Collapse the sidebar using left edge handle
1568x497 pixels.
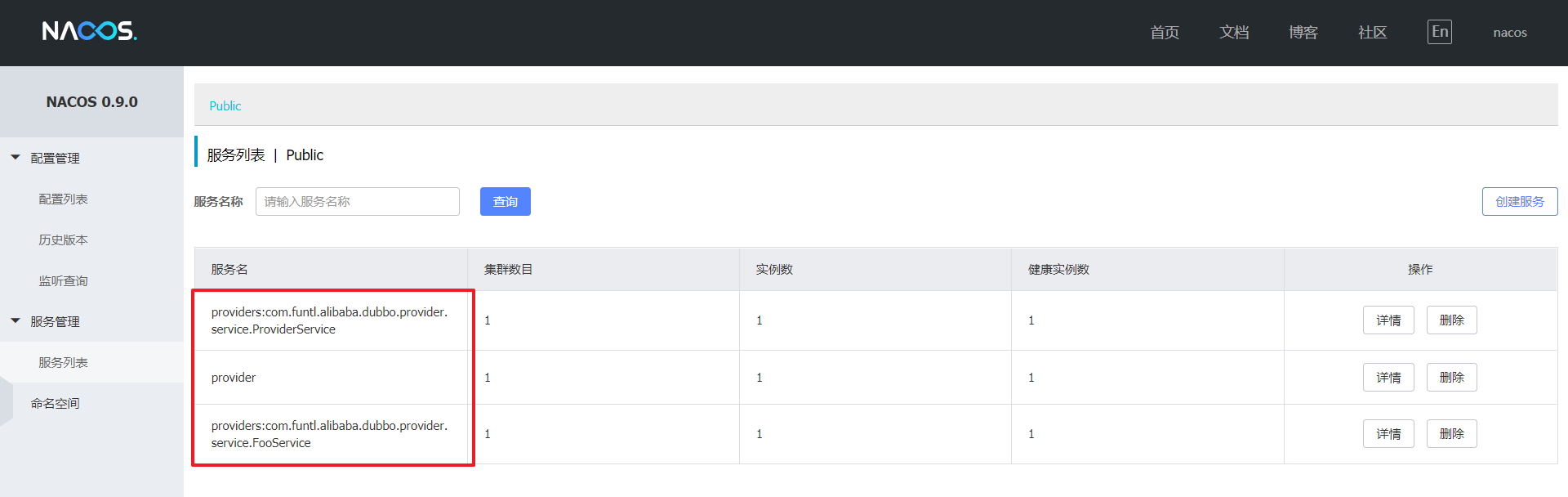[x=7, y=401]
